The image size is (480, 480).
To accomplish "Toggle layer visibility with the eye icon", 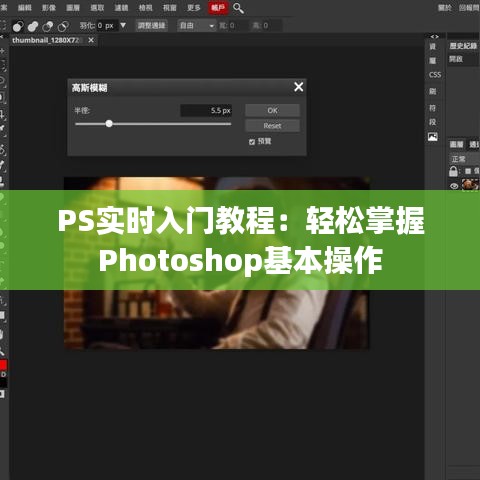I will [x=454, y=186].
